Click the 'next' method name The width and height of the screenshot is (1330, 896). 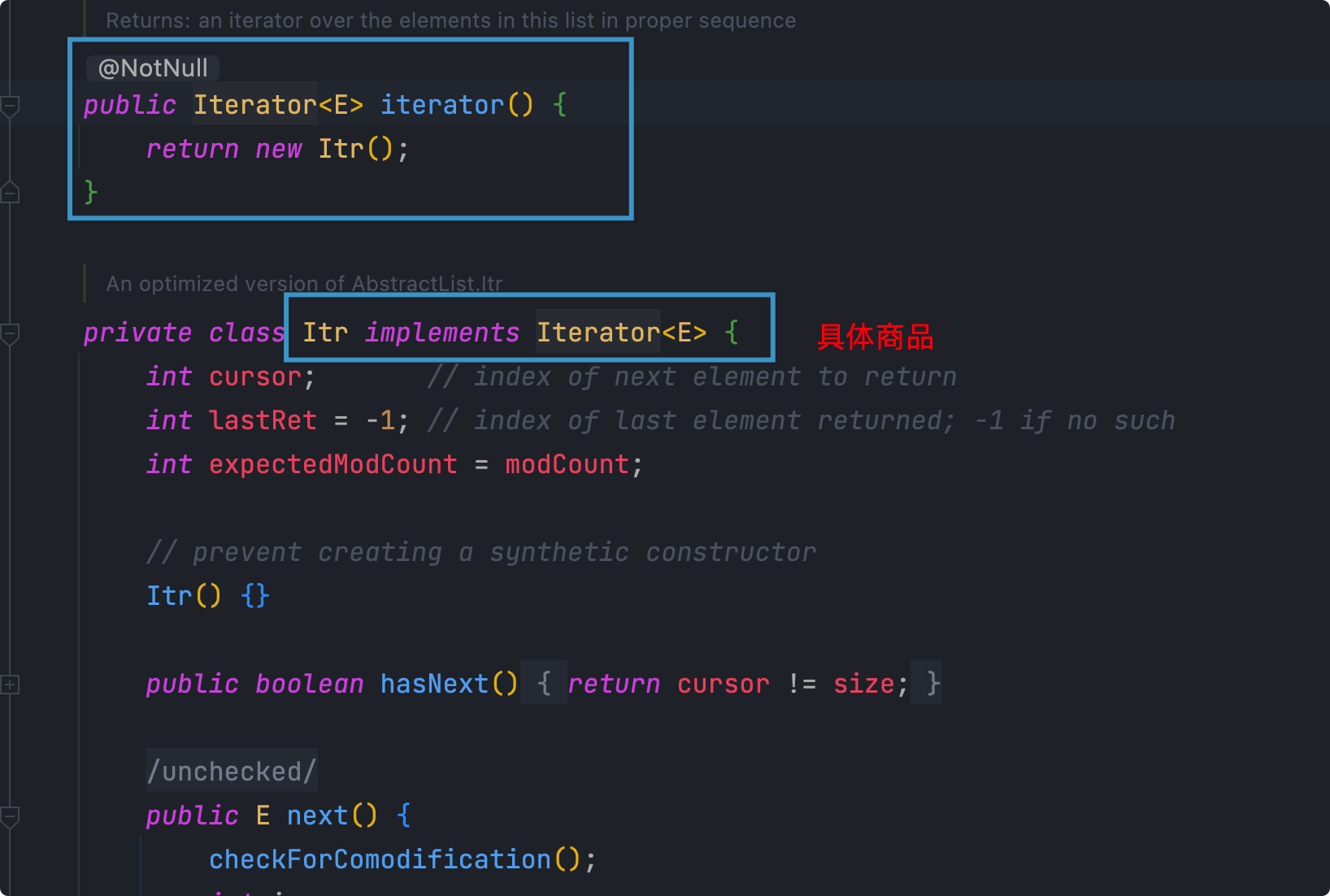click(x=317, y=816)
